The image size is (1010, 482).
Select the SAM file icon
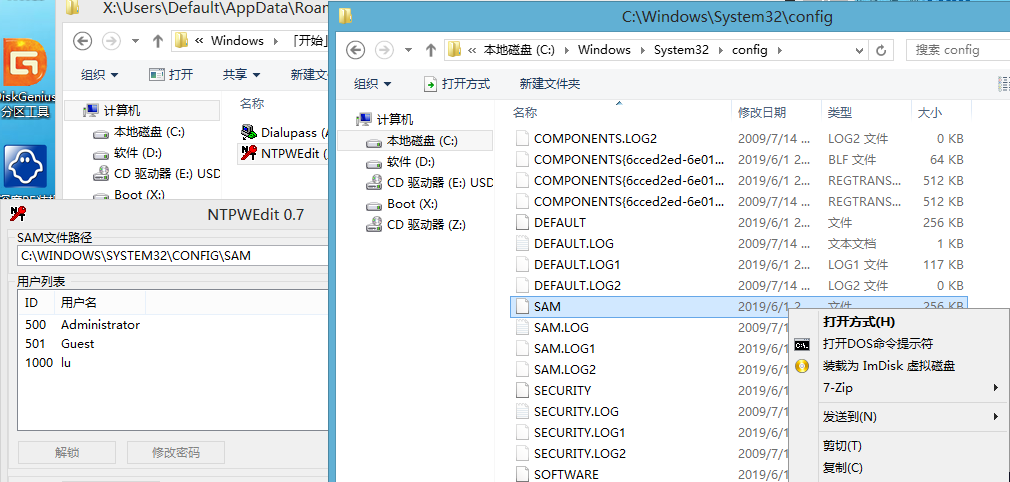point(522,307)
